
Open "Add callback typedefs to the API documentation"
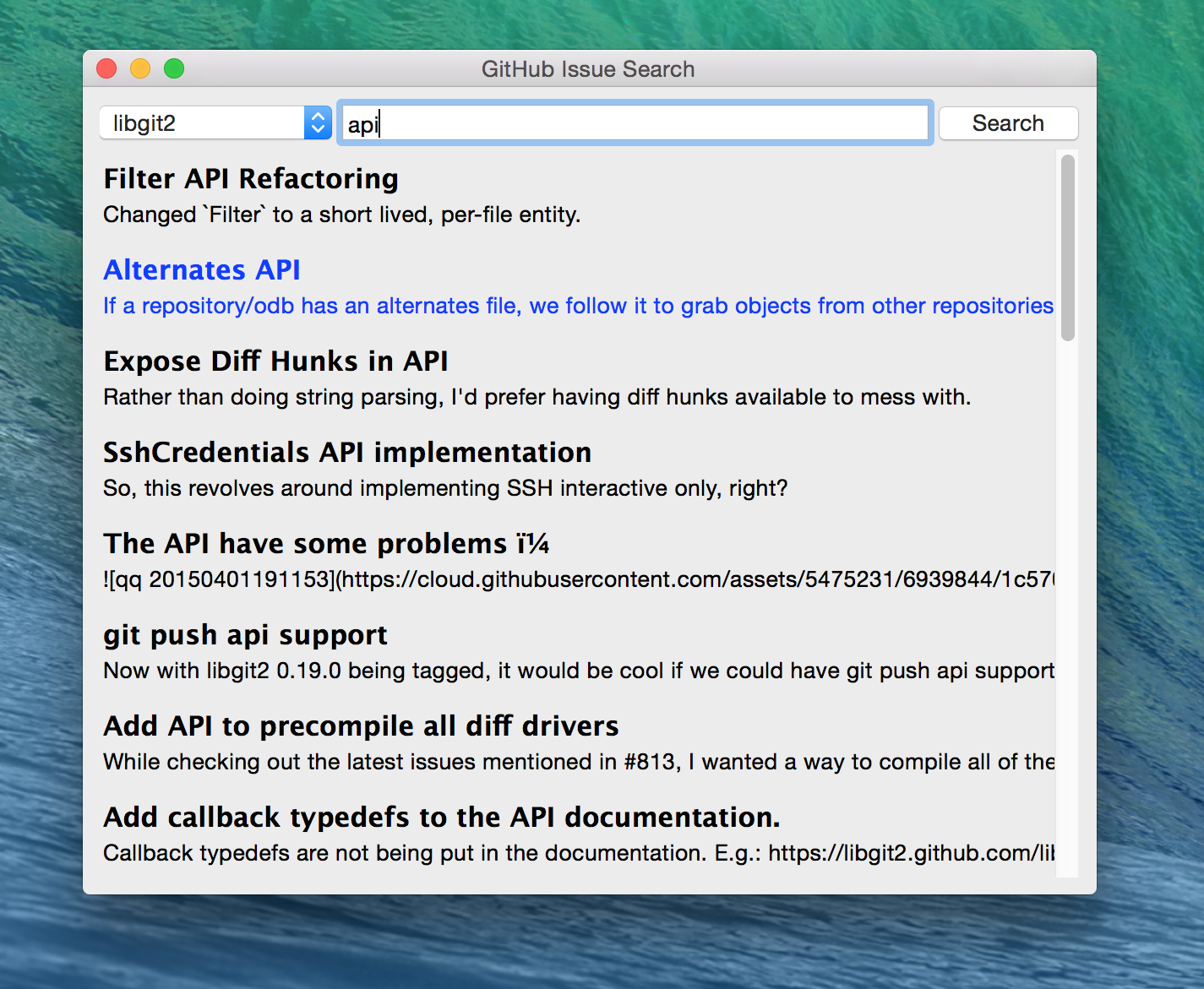click(x=441, y=818)
